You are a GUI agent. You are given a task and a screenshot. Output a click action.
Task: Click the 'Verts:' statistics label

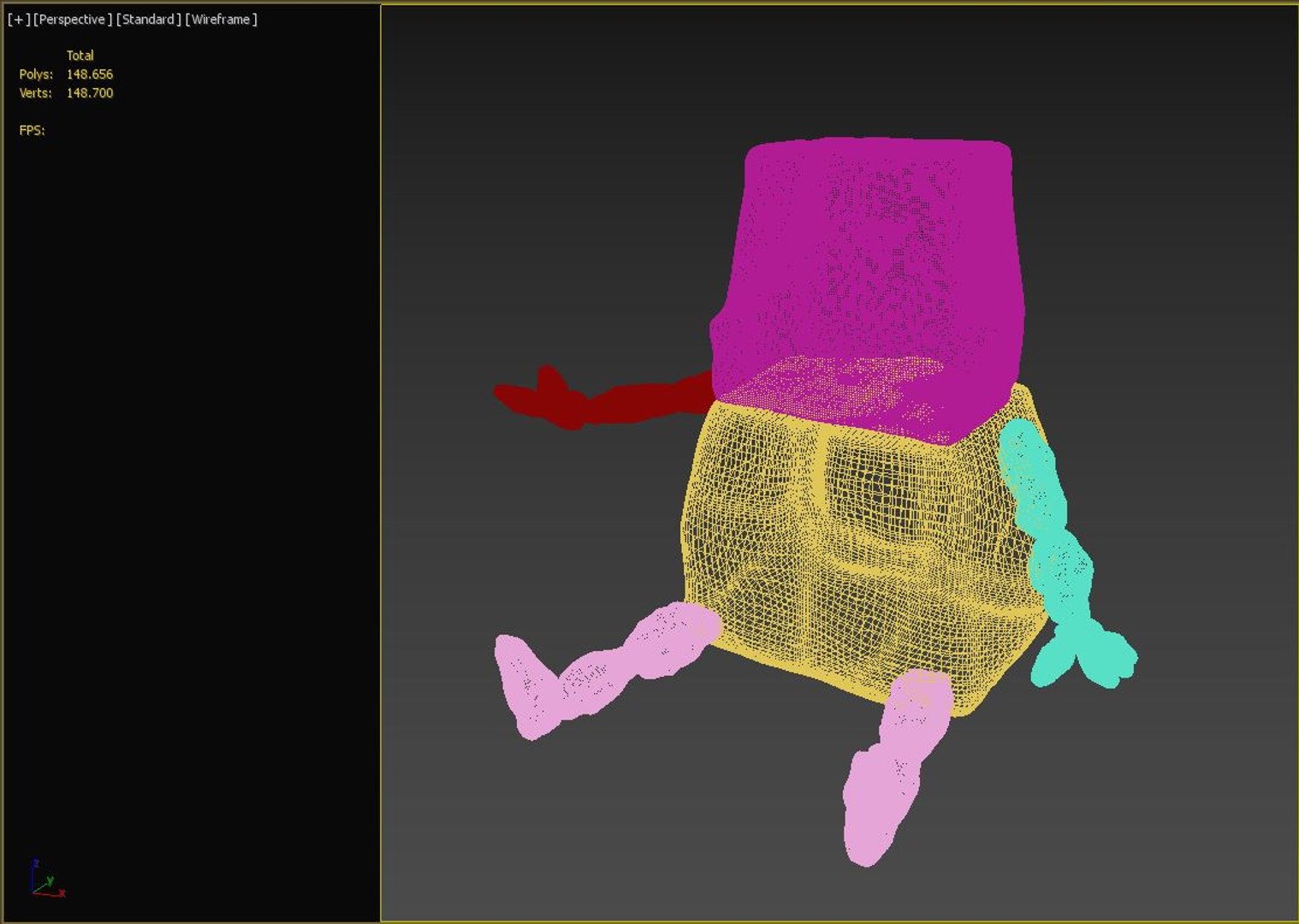(x=35, y=93)
